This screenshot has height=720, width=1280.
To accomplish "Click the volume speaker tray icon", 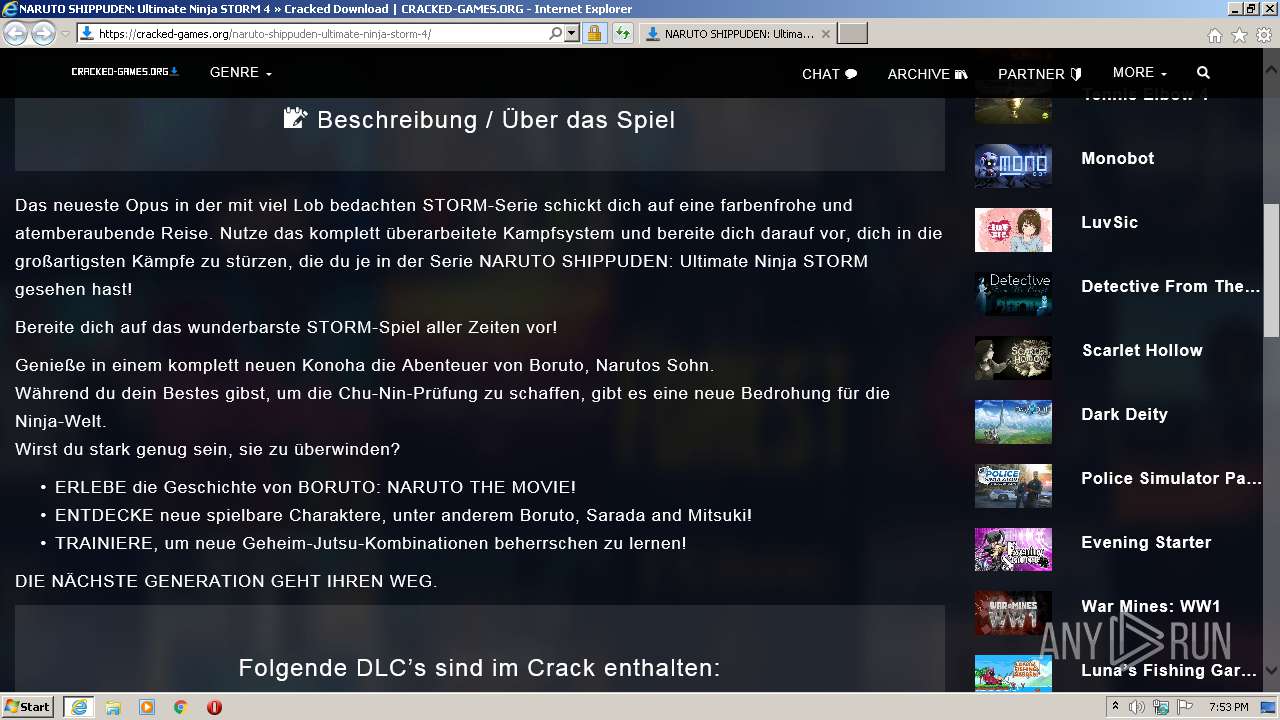I will coord(1137,707).
